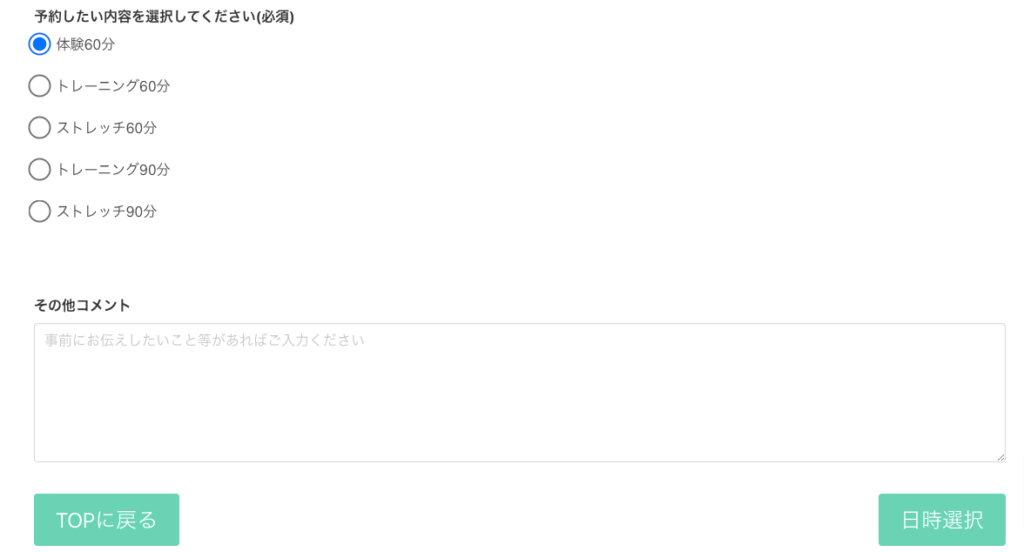Click the ストレッチ90分 option label
1024x552 pixels.
point(106,212)
